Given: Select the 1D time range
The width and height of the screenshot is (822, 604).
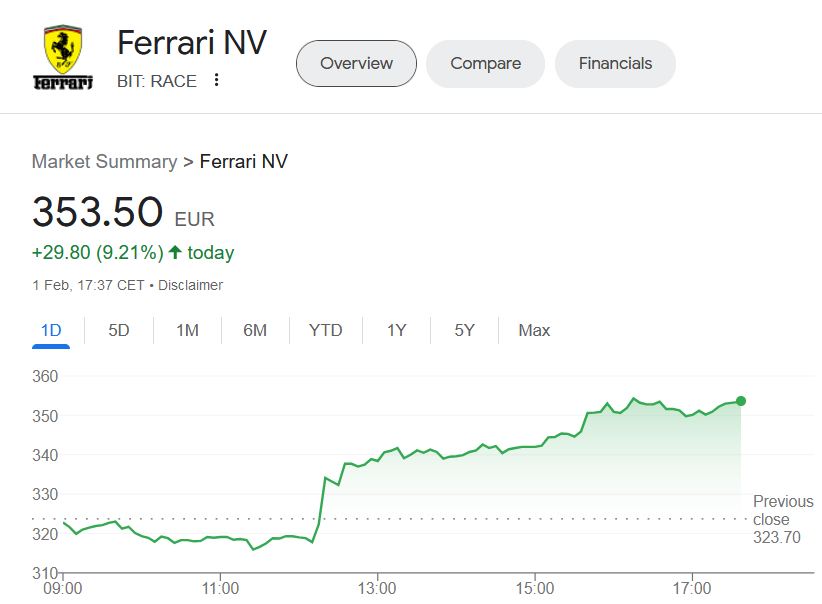Looking at the screenshot, I should [x=51, y=330].
